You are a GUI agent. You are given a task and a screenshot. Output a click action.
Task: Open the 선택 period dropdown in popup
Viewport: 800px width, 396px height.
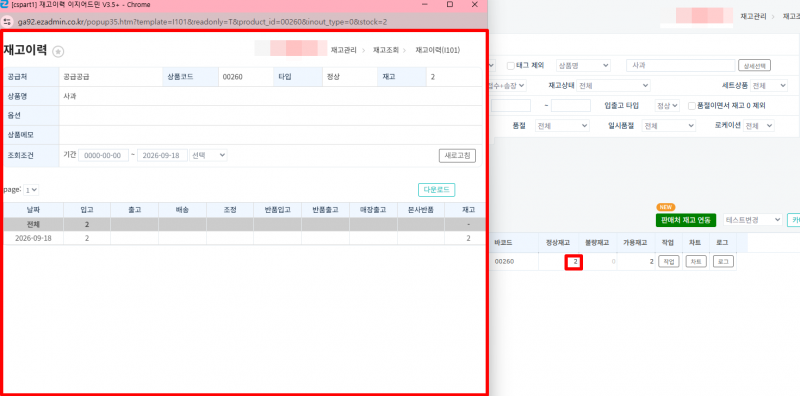point(208,155)
